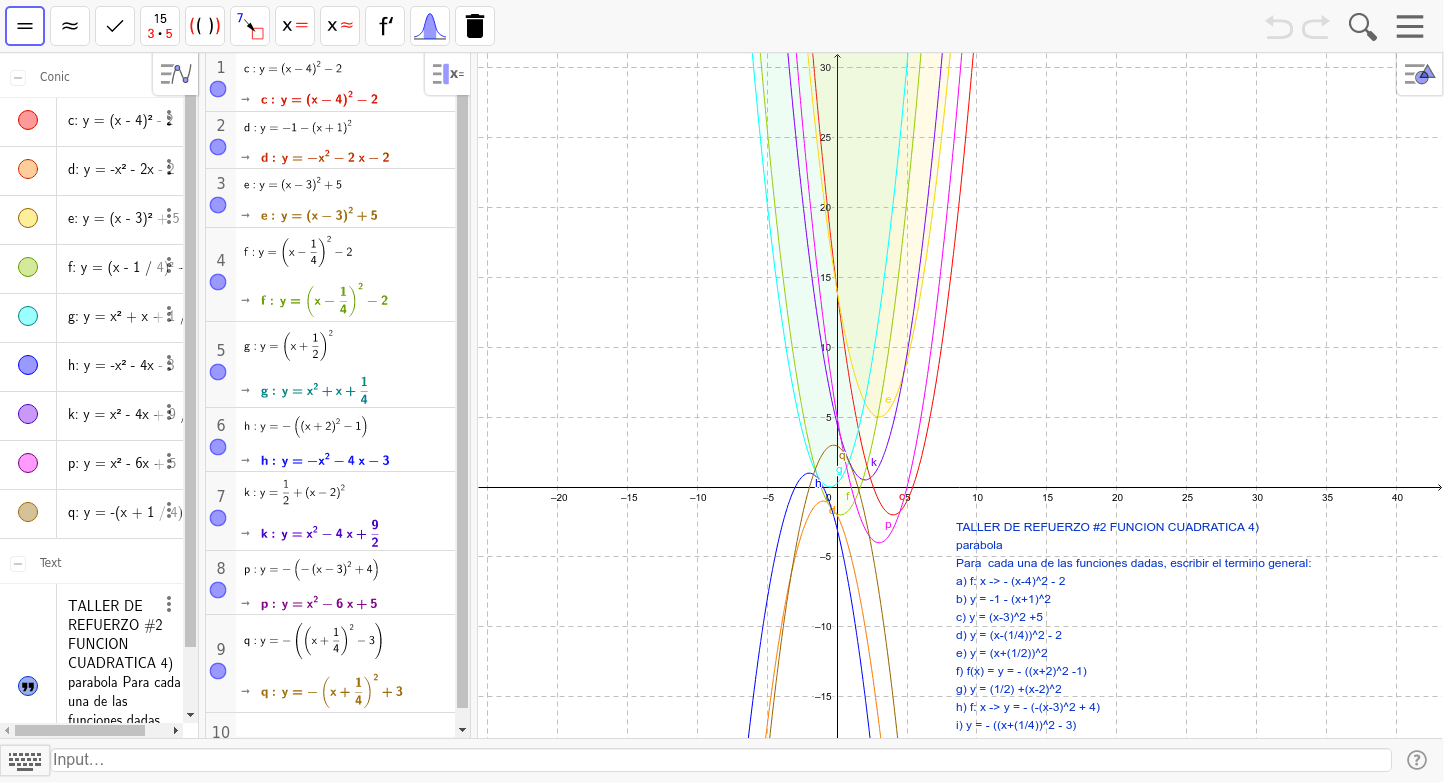Click the Undo arrow
Image resolution: width=1444 pixels, height=783 pixels.
pyautogui.click(x=1279, y=26)
